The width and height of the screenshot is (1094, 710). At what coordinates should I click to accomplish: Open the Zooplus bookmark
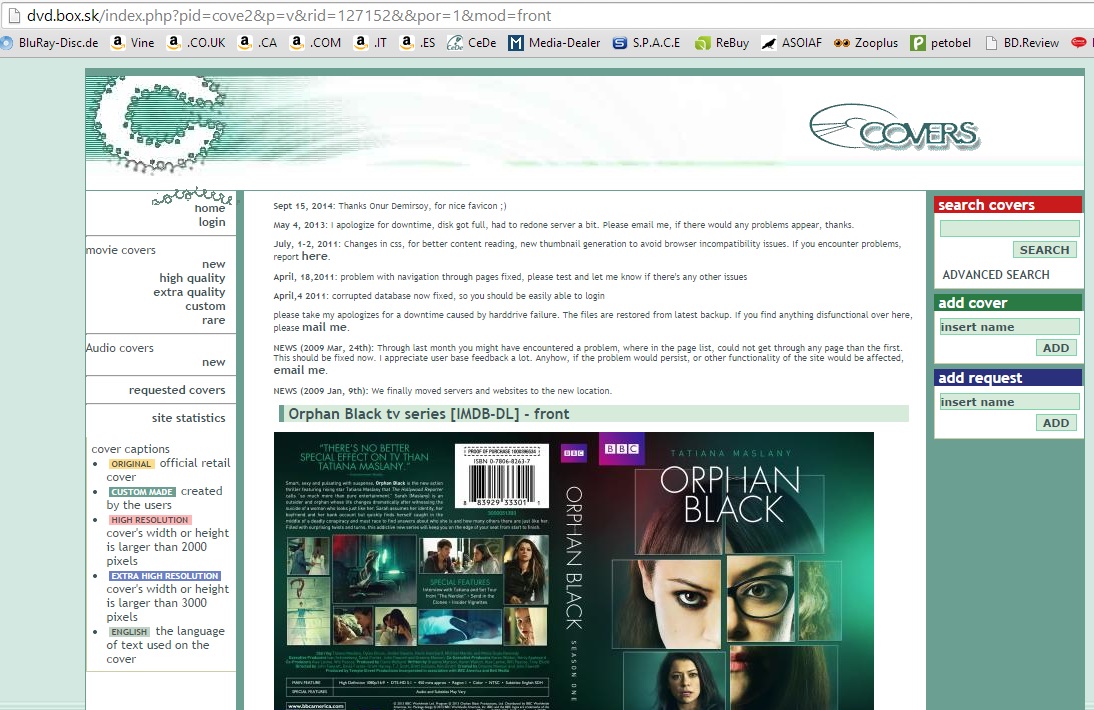tap(866, 43)
